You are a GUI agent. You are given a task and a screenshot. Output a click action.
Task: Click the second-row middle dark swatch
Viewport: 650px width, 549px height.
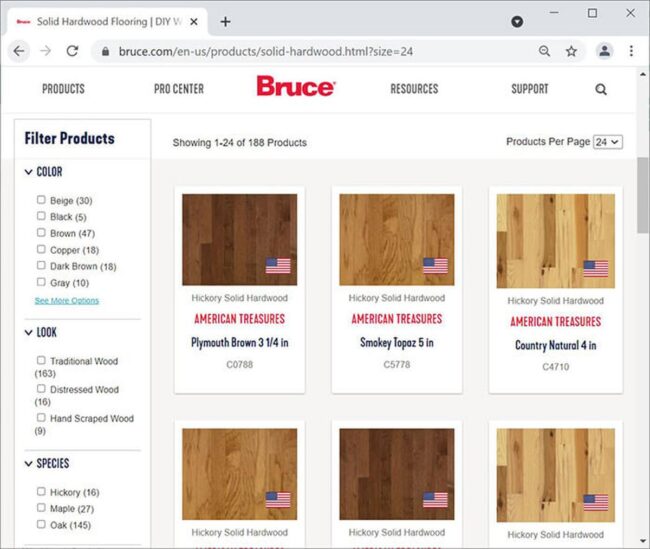[397, 474]
